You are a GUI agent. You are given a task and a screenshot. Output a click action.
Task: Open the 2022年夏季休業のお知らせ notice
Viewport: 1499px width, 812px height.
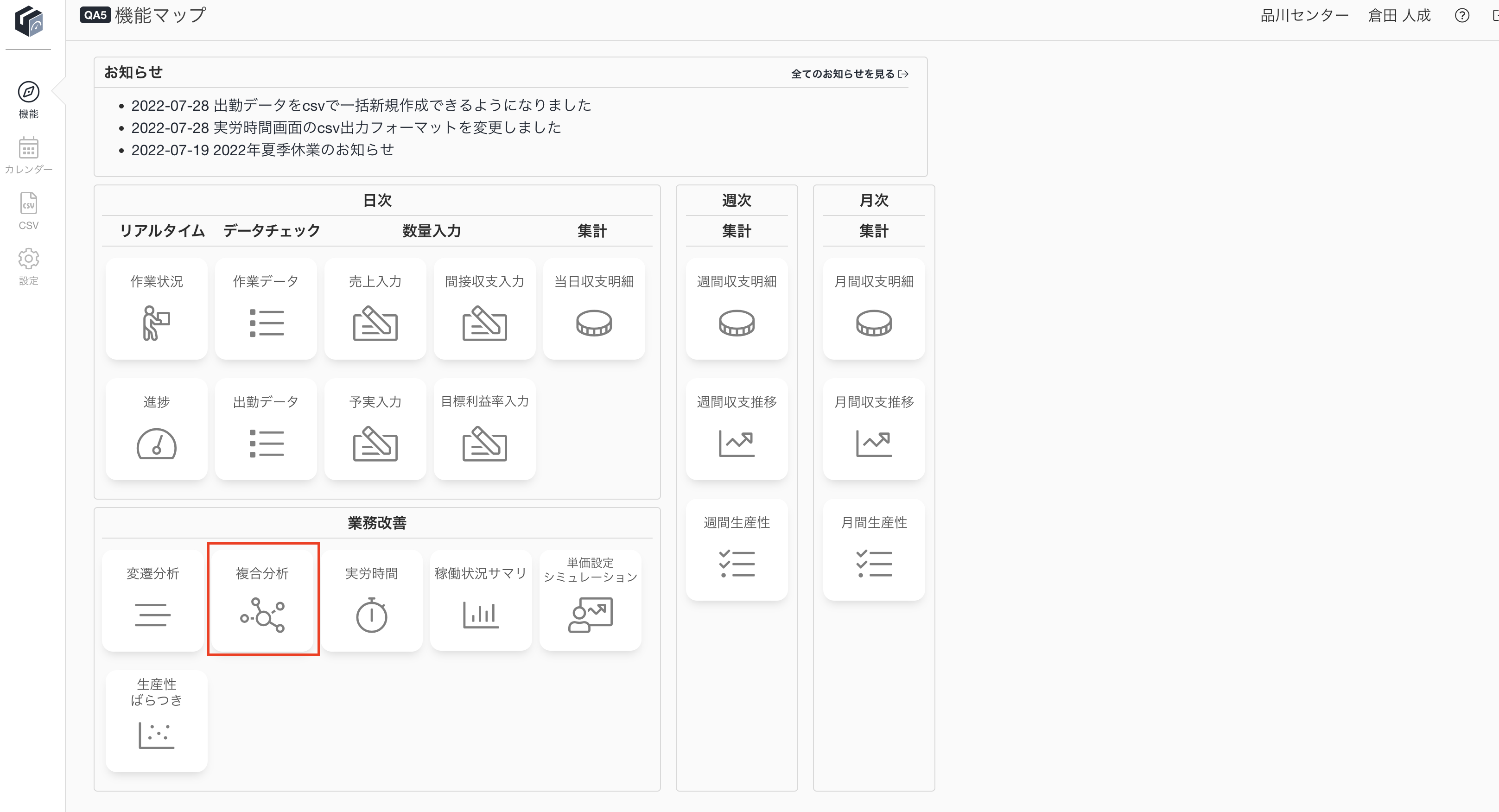[x=262, y=150]
